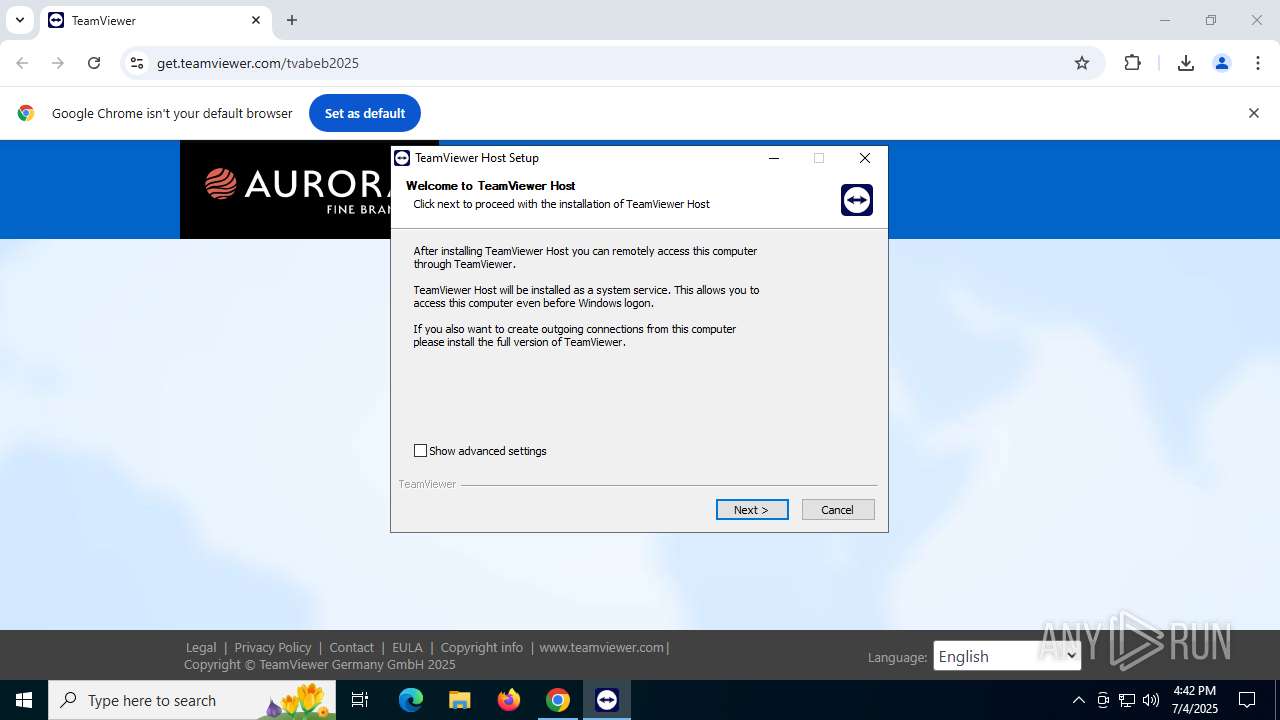Bookmark this page with star icon
Screen dimensions: 1280x720
point(1082,63)
